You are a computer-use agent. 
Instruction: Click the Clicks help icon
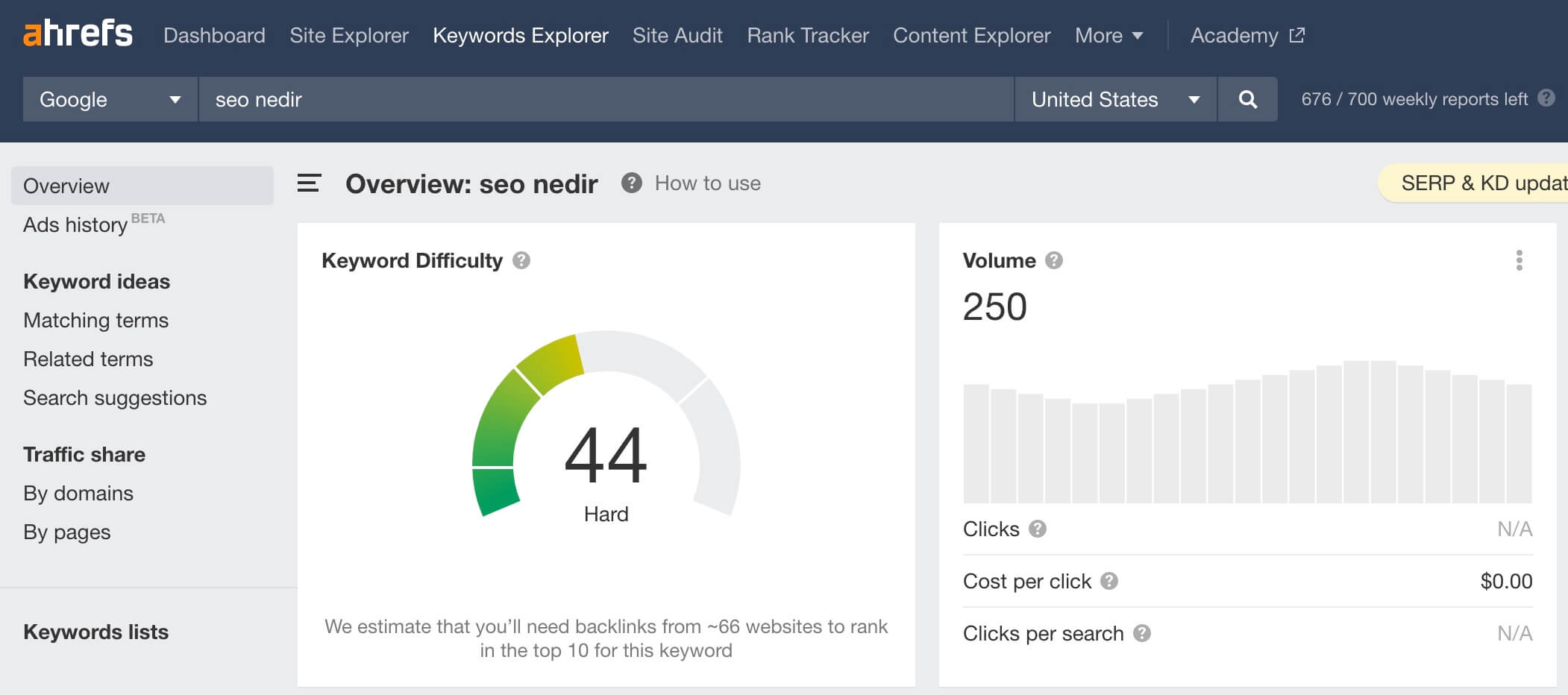(x=1038, y=529)
